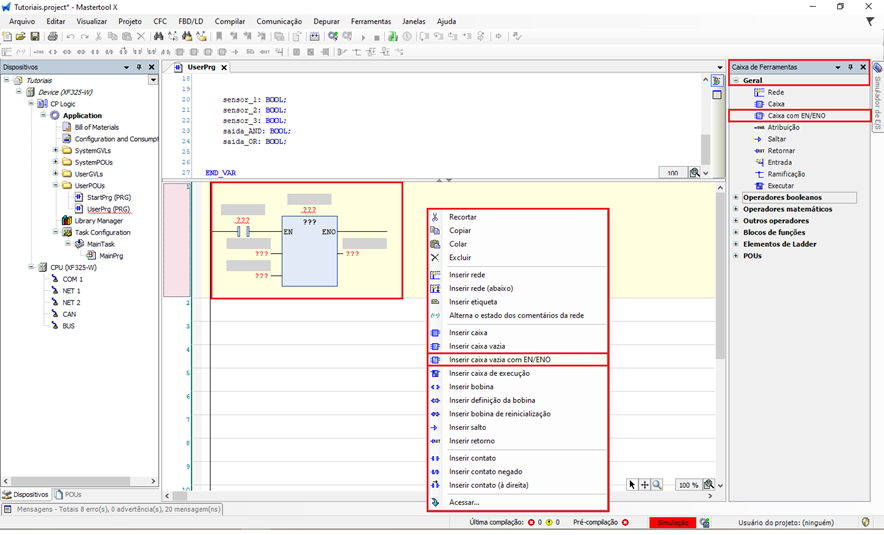Select the Atribuição element in the toolbox
Viewport: 884px width, 535px height.
[783, 128]
